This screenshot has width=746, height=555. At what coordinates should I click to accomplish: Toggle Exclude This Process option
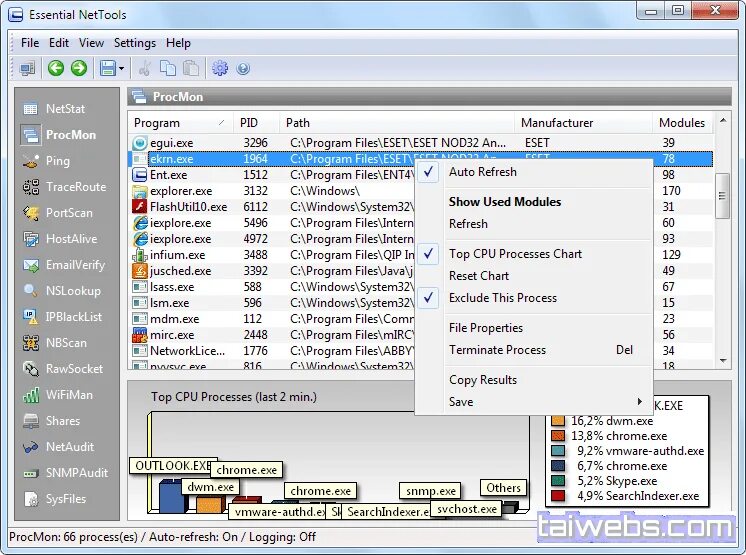[534, 298]
